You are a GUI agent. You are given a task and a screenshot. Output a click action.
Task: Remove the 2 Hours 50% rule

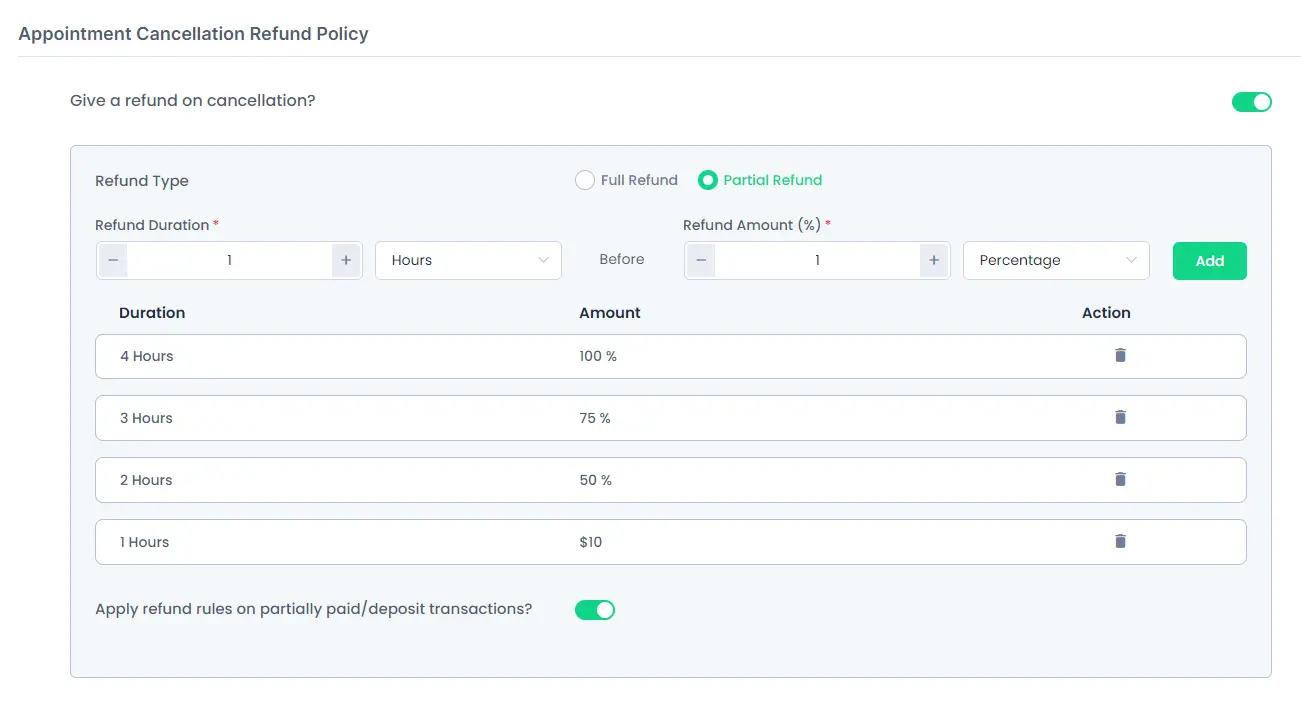pos(1120,479)
